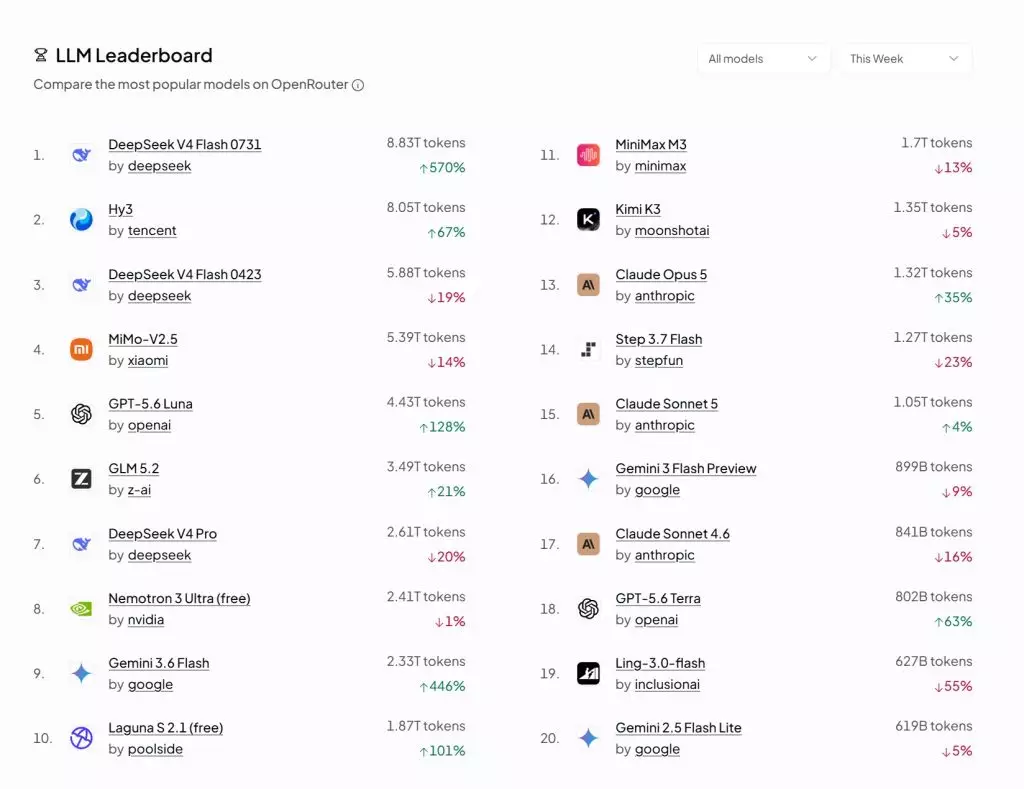Image resolution: width=1024 pixels, height=789 pixels.
Task: Visit the stepfun provider link
Action: [x=659, y=361]
